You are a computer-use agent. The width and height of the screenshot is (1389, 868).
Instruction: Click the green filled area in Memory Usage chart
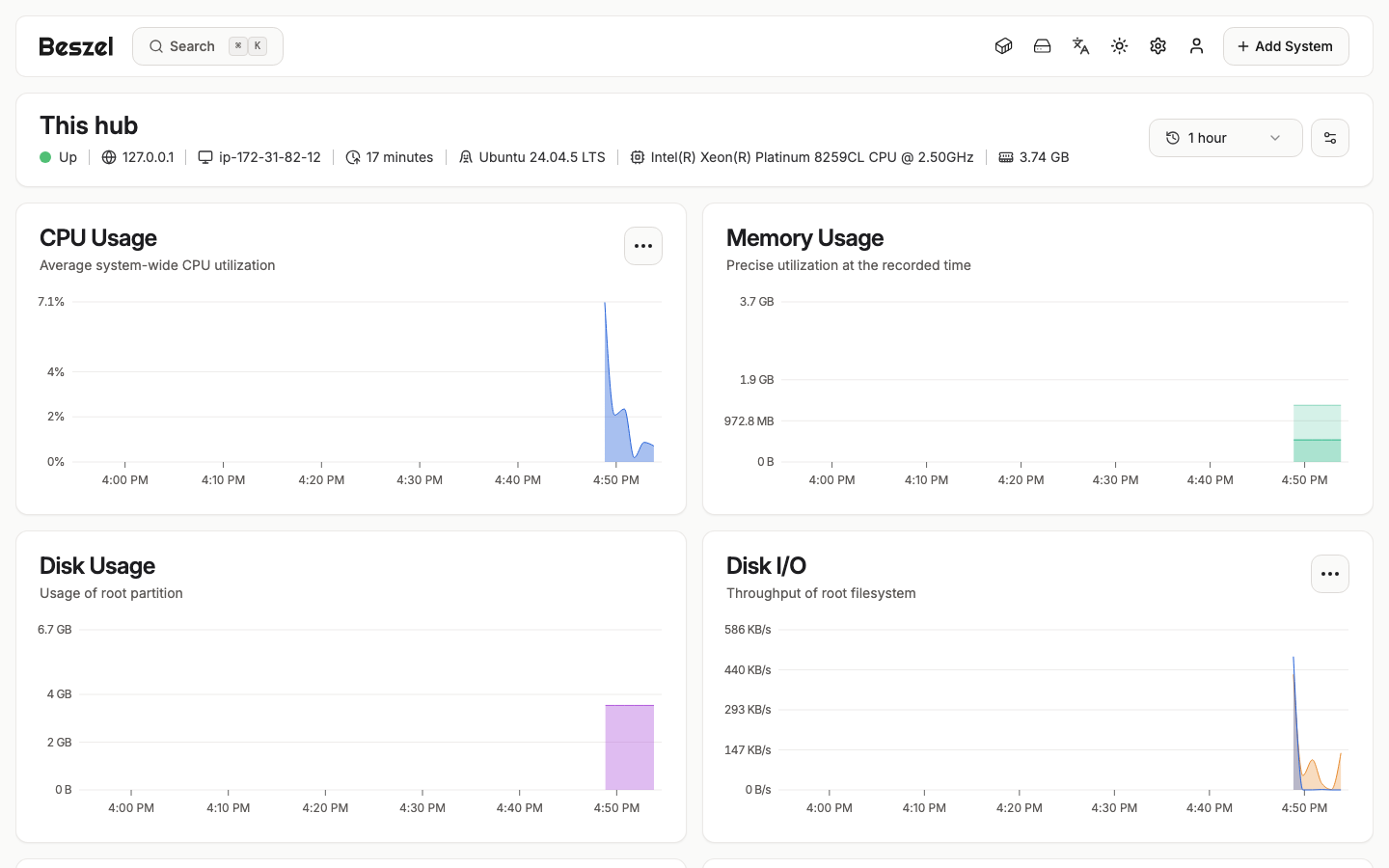click(x=1317, y=434)
